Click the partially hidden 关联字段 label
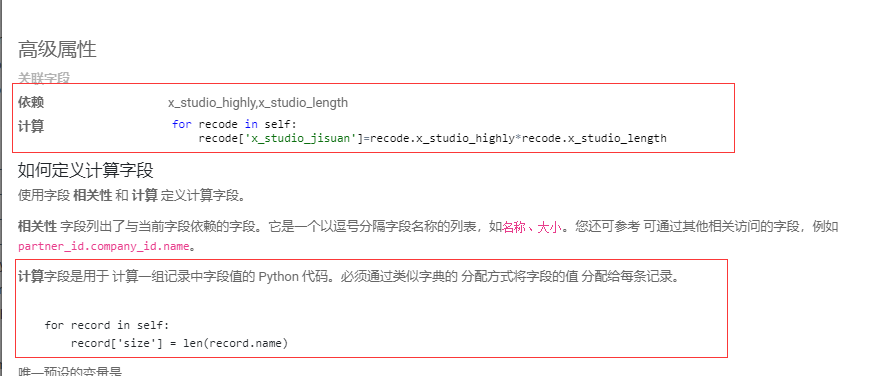 (x=44, y=78)
